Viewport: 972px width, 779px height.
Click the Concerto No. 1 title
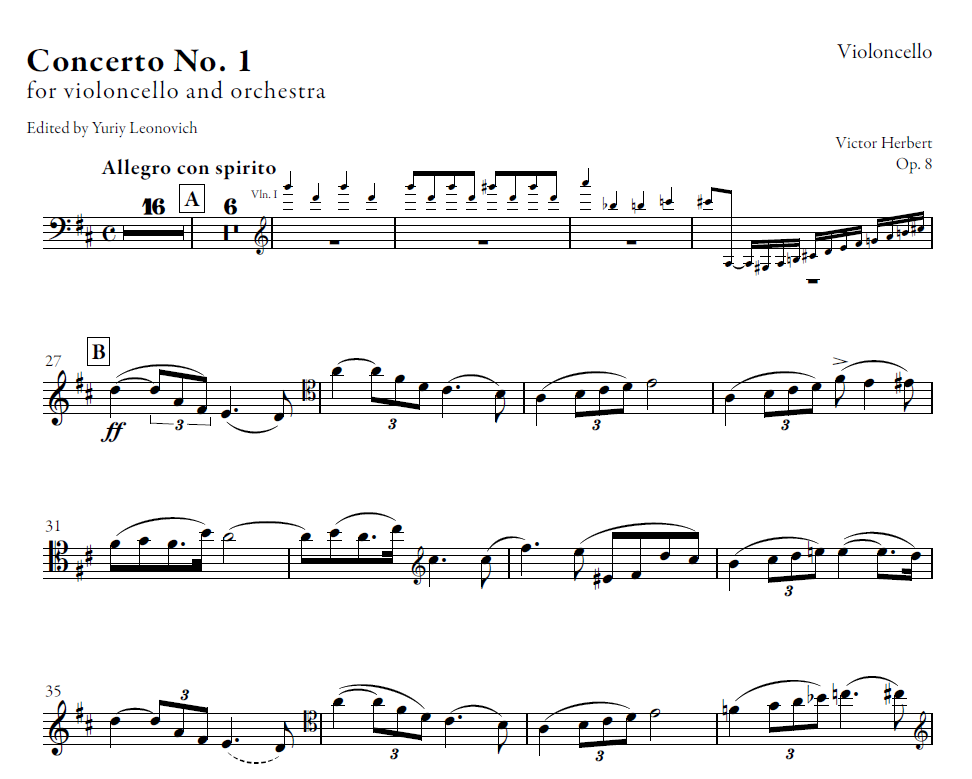coord(139,61)
